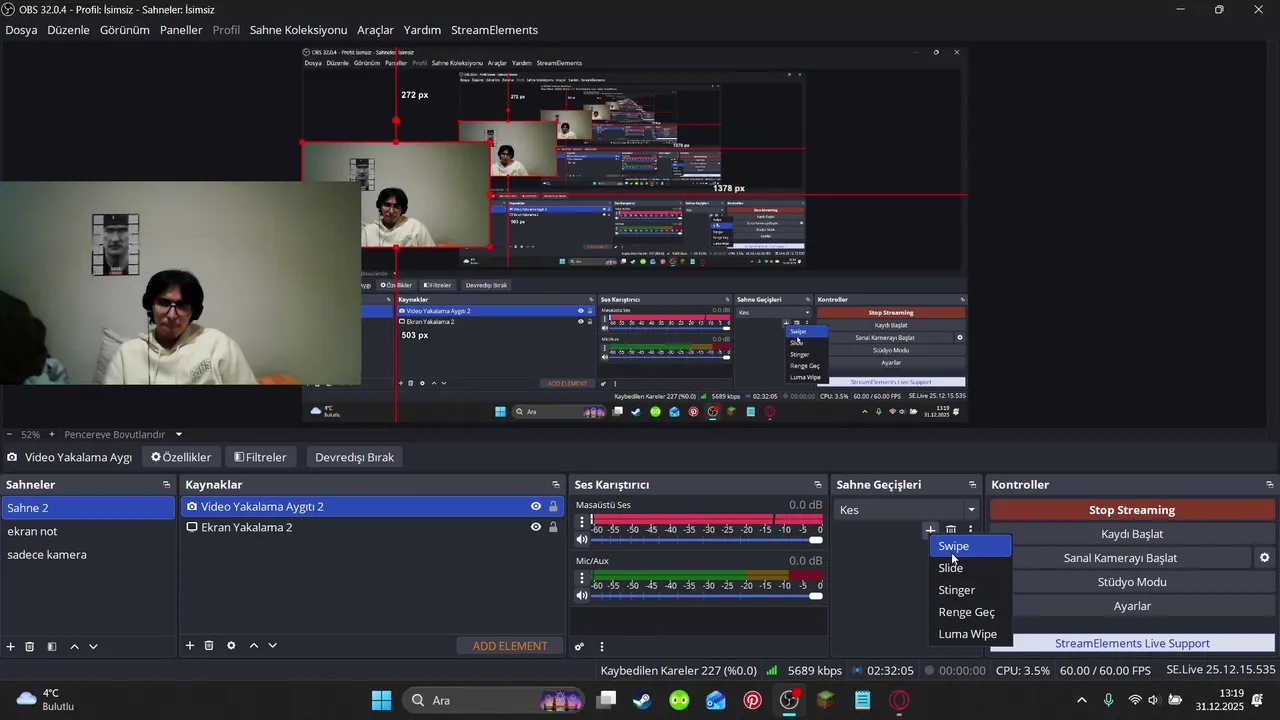
Task: Choose Luma Wipe transition from popup
Action: 970,634
